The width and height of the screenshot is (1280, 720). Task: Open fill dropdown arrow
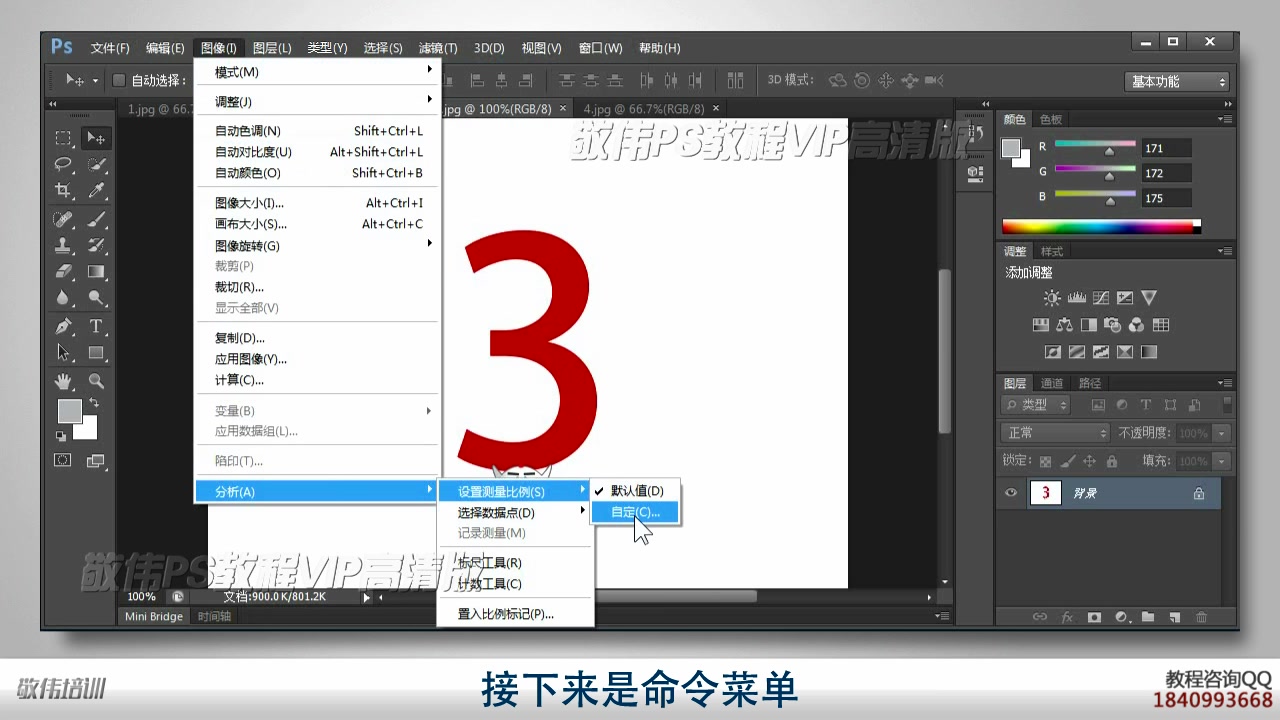click(x=1221, y=461)
